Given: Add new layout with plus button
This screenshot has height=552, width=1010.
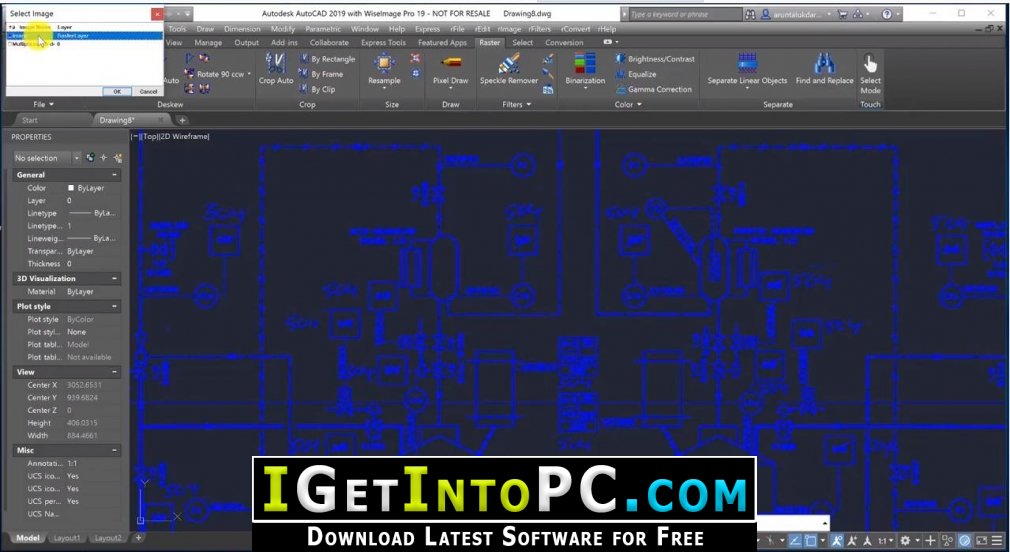Looking at the screenshot, I should [x=138, y=538].
